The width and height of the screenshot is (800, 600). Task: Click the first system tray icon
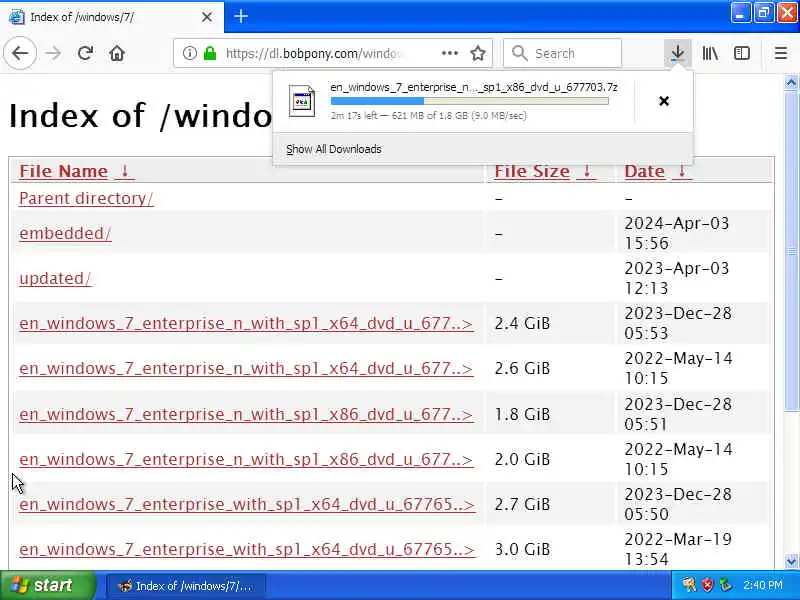click(x=689, y=585)
